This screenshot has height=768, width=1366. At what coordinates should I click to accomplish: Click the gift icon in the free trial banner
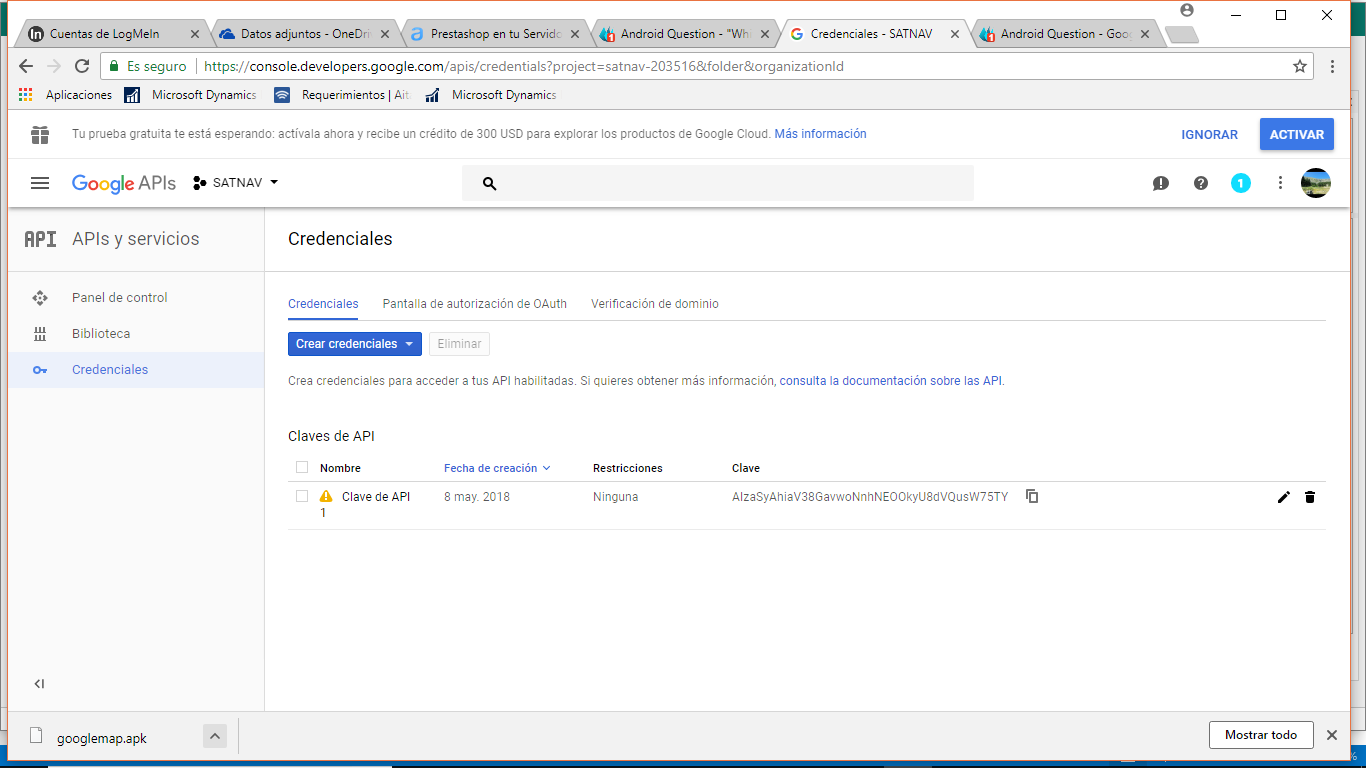click(40, 134)
